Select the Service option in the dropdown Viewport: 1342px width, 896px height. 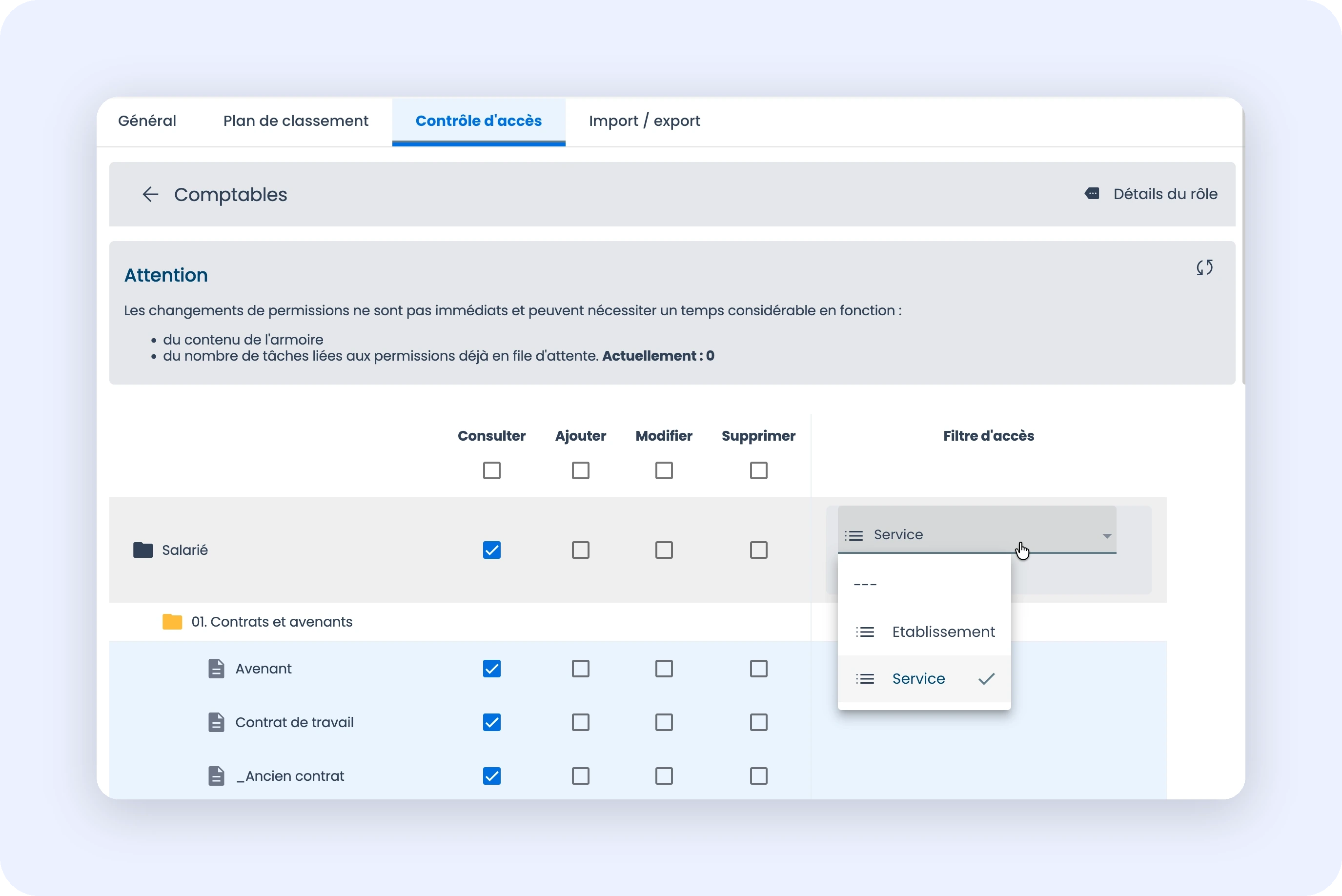pos(924,679)
